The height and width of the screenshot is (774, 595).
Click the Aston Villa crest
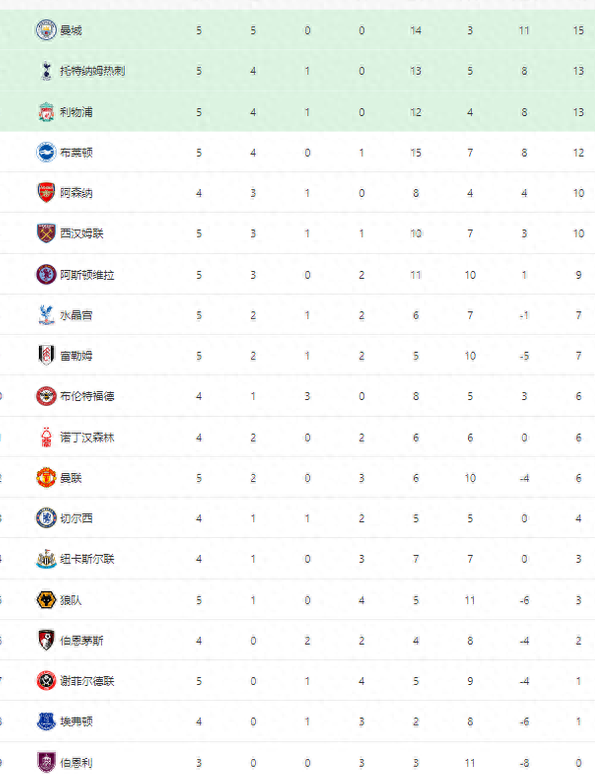coord(46,275)
